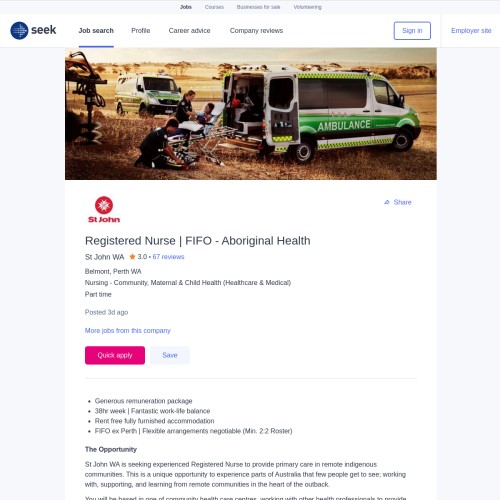Screen dimensions: 500x500
Task: Click the Registered Nurse job title
Action: coord(198,241)
